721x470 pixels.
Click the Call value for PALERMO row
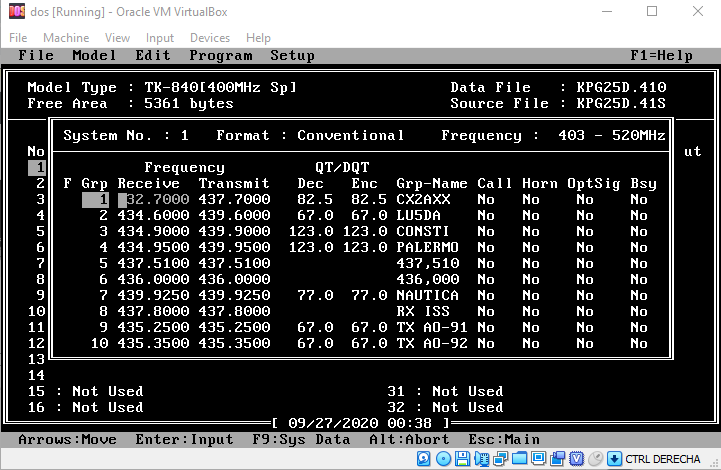click(487, 247)
